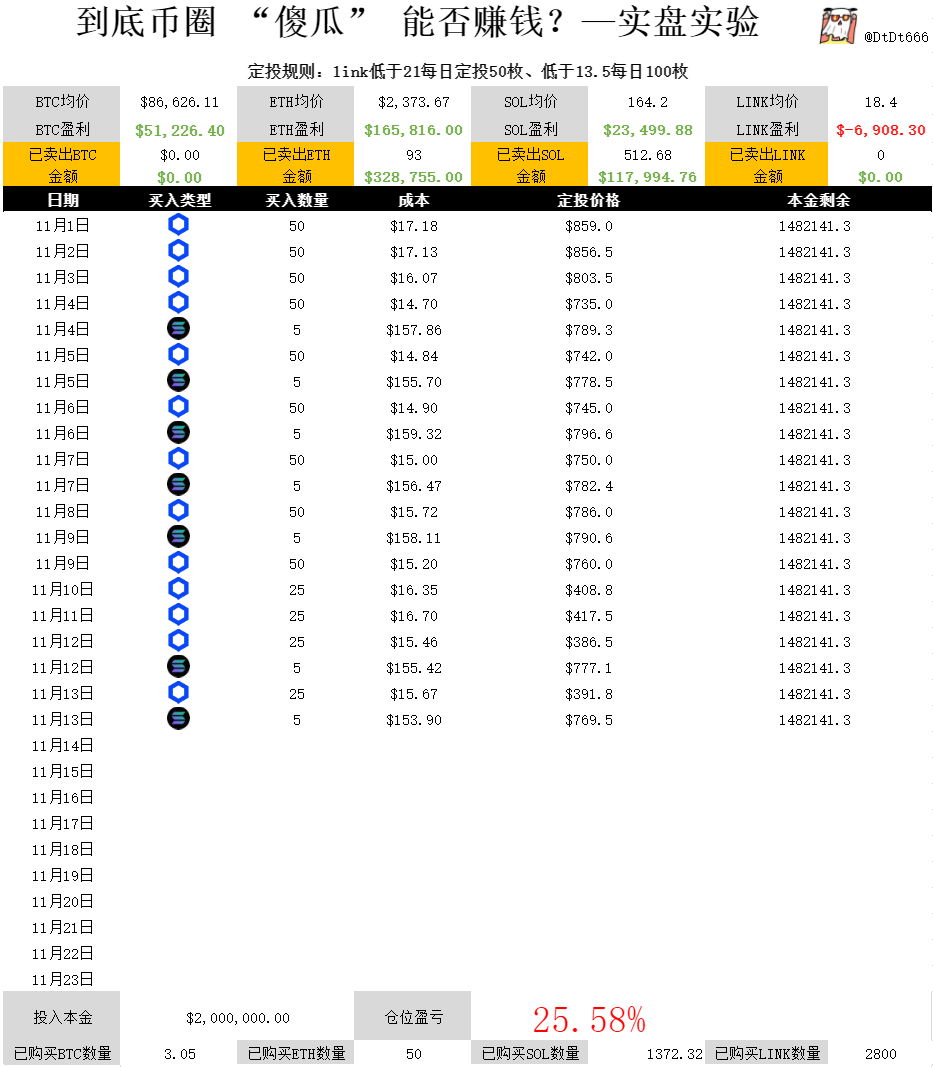Select the BTC均价 label cell
This screenshot has height=1067, width=933.
[62, 101]
